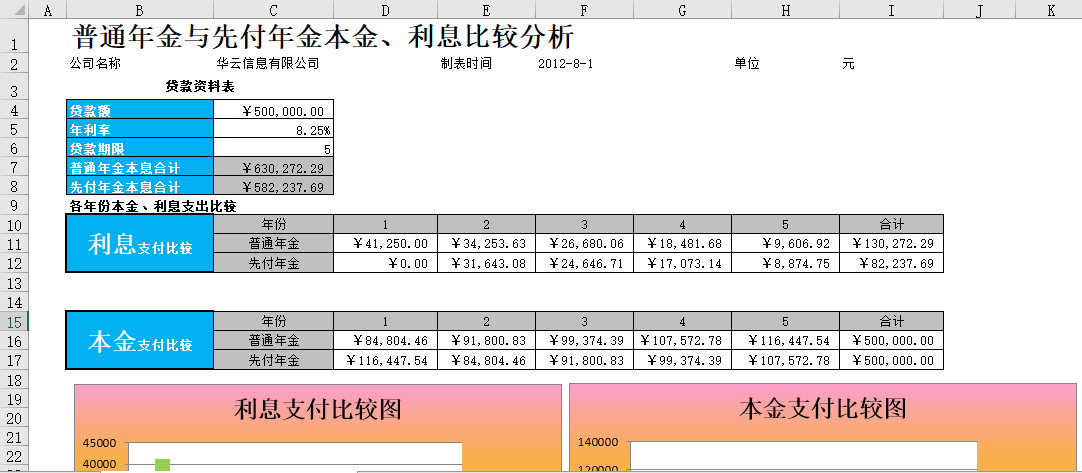1082x473 pixels.
Task: Select the blue 本金支付比较 merged cell
Action: click(x=139, y=342)
